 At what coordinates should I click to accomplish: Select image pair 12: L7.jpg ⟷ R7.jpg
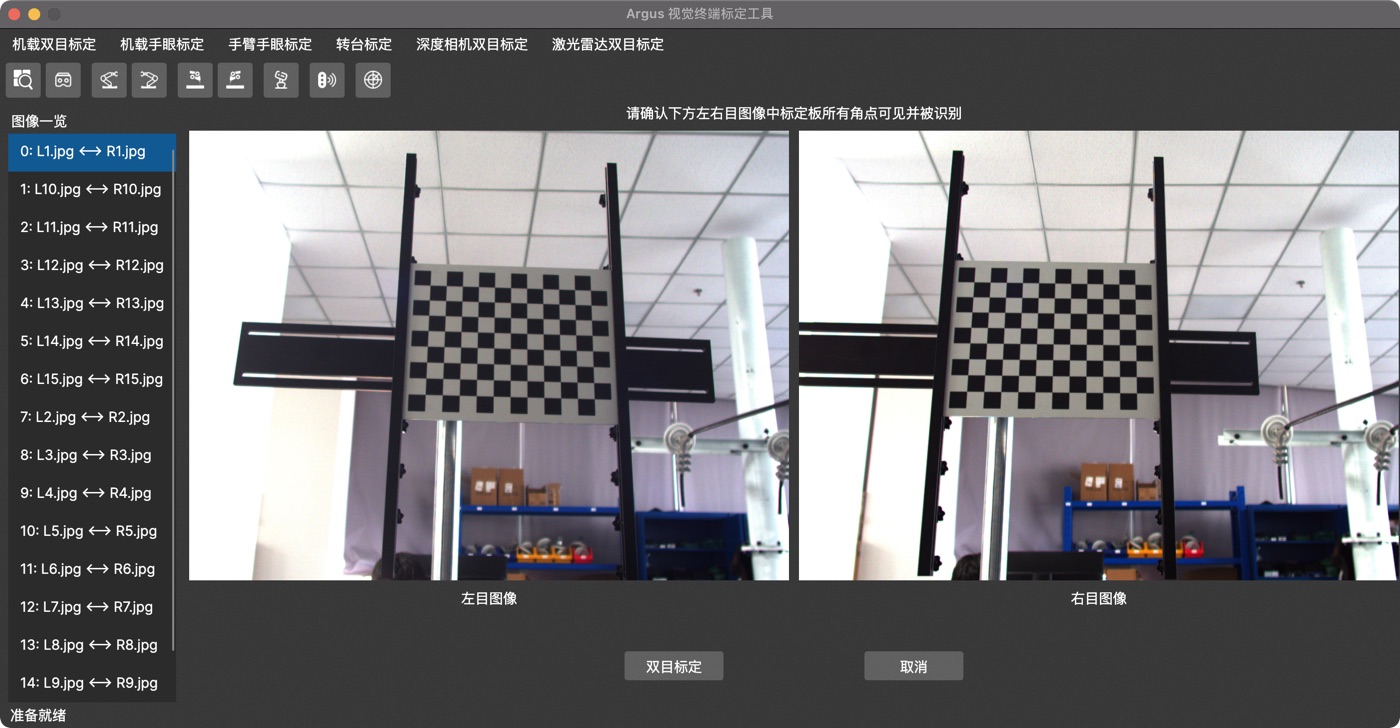[x=91, y=607]
